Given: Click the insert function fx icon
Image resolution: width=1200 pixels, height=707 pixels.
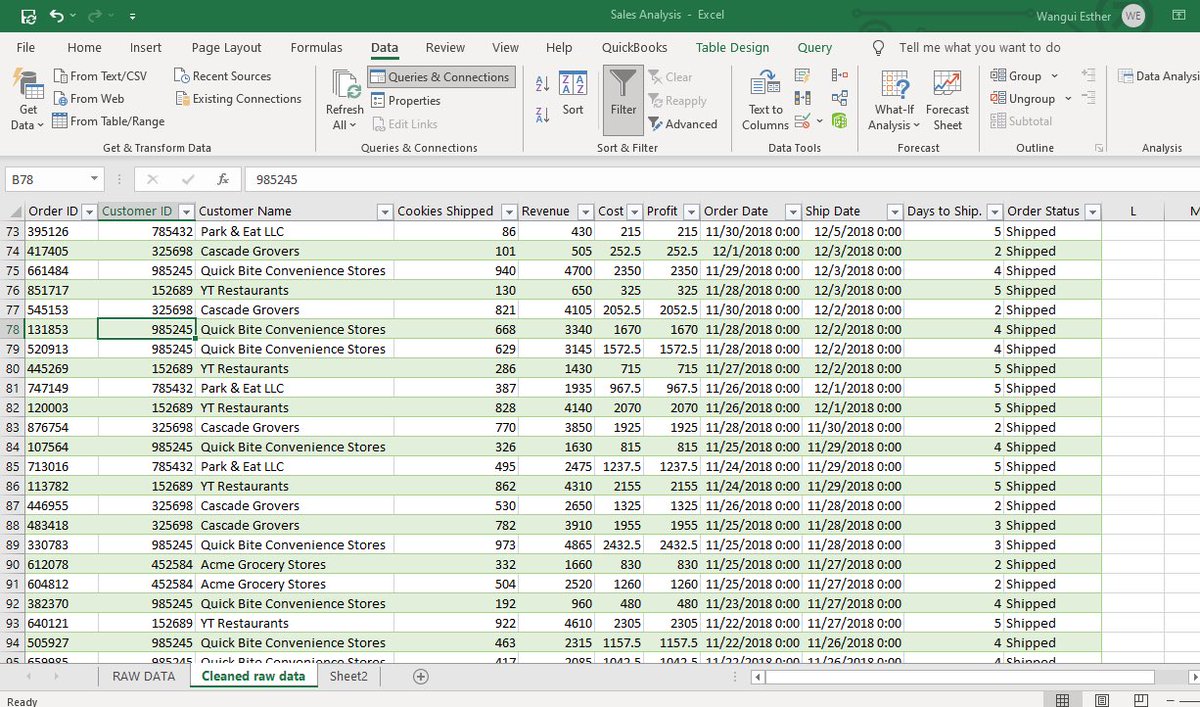Looking at the screenshot, I should [x=223, y=180].
